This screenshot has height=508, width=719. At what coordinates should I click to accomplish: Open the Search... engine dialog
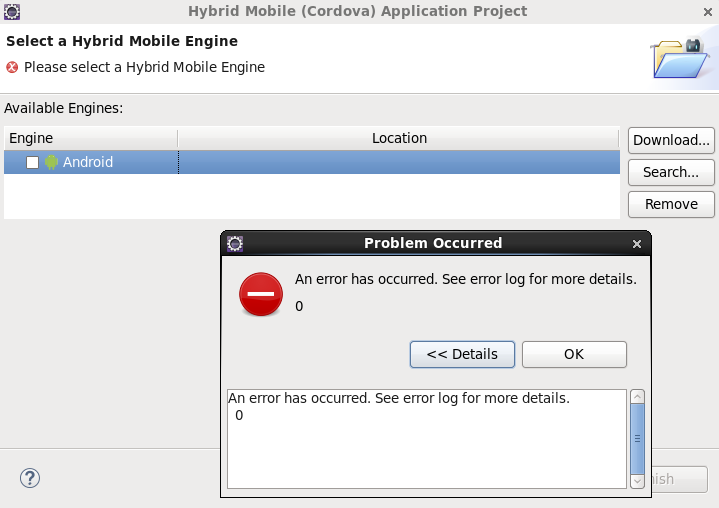(x=670, y=172)
